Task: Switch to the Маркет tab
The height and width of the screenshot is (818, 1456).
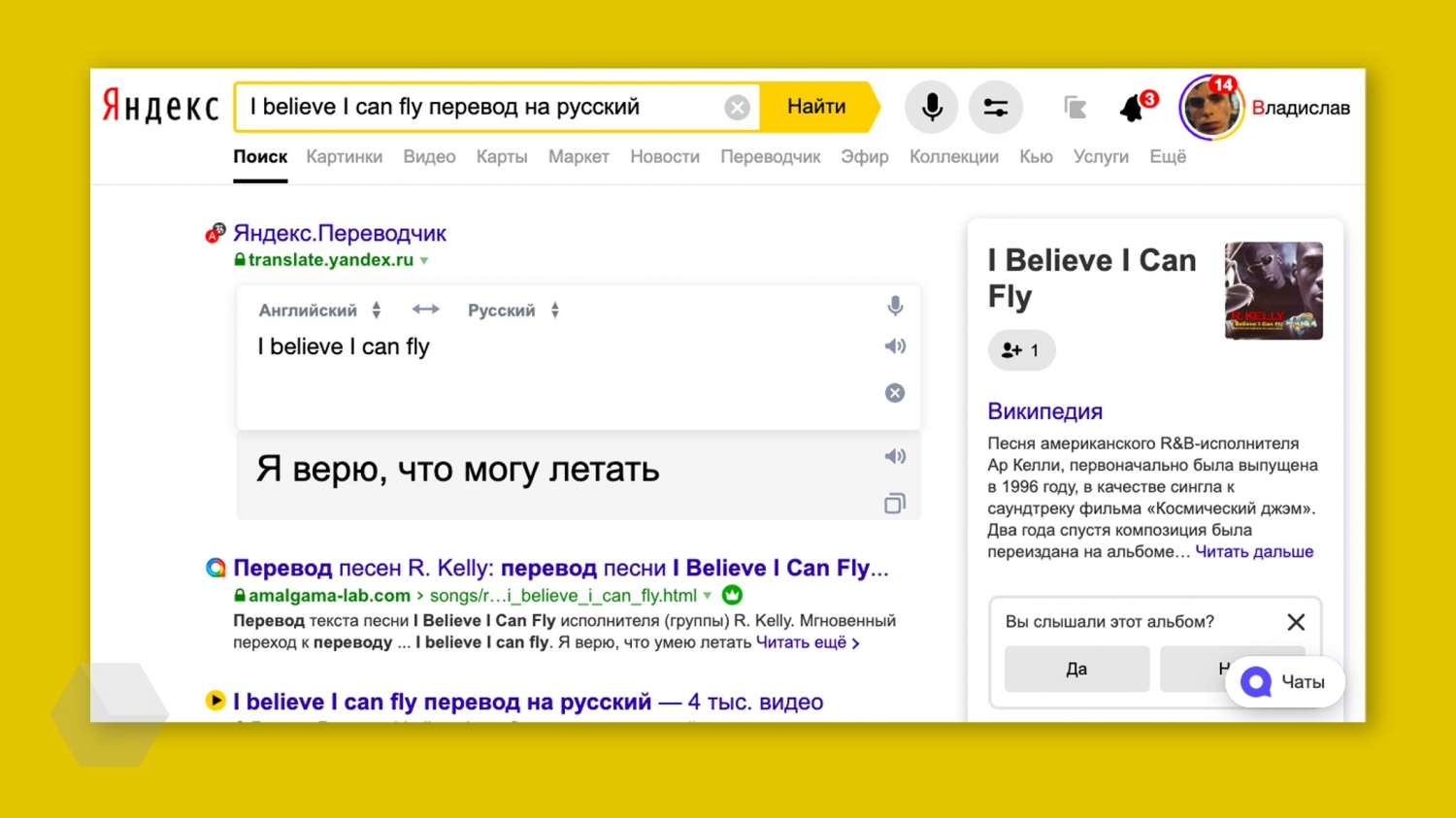Action: [579, 157]
